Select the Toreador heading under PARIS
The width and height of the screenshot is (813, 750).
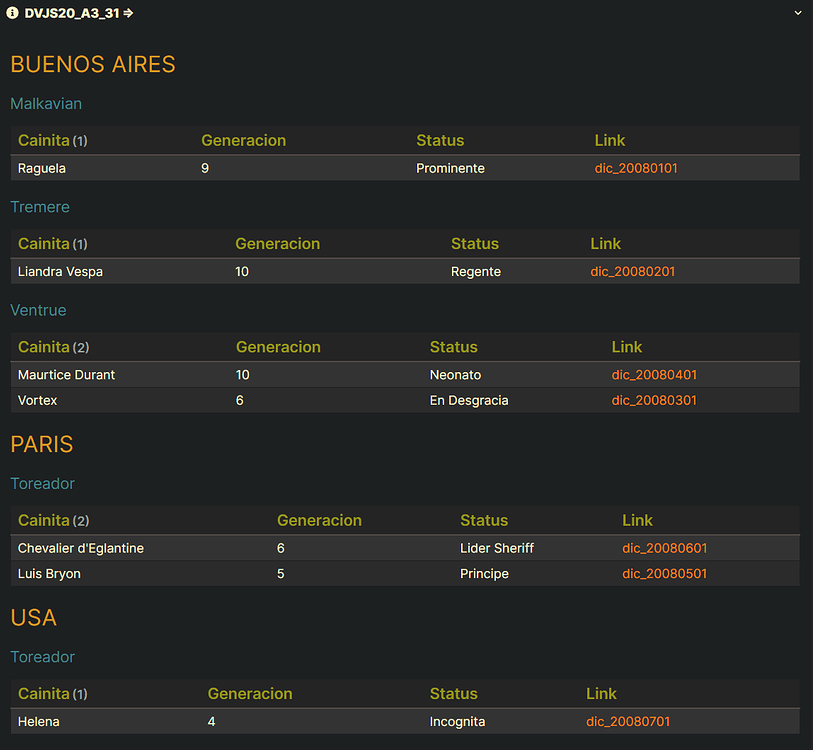point(42,483)
